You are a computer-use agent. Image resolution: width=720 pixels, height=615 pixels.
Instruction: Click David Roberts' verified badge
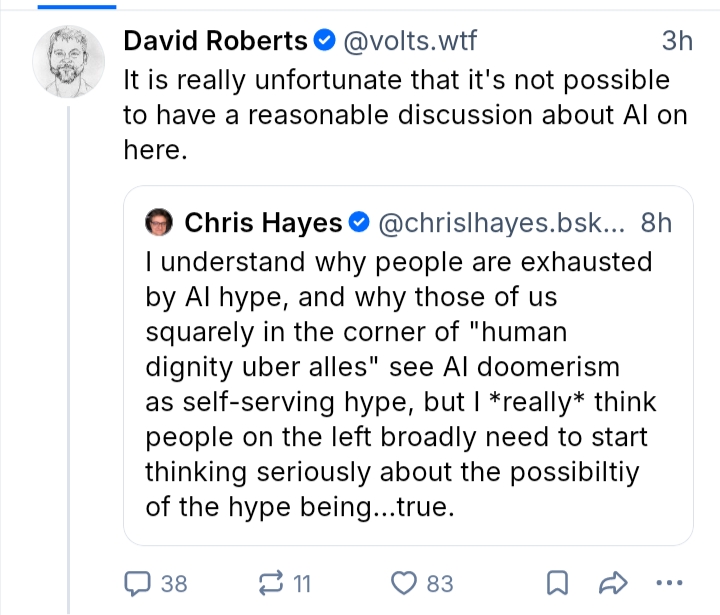click(326, 41)
